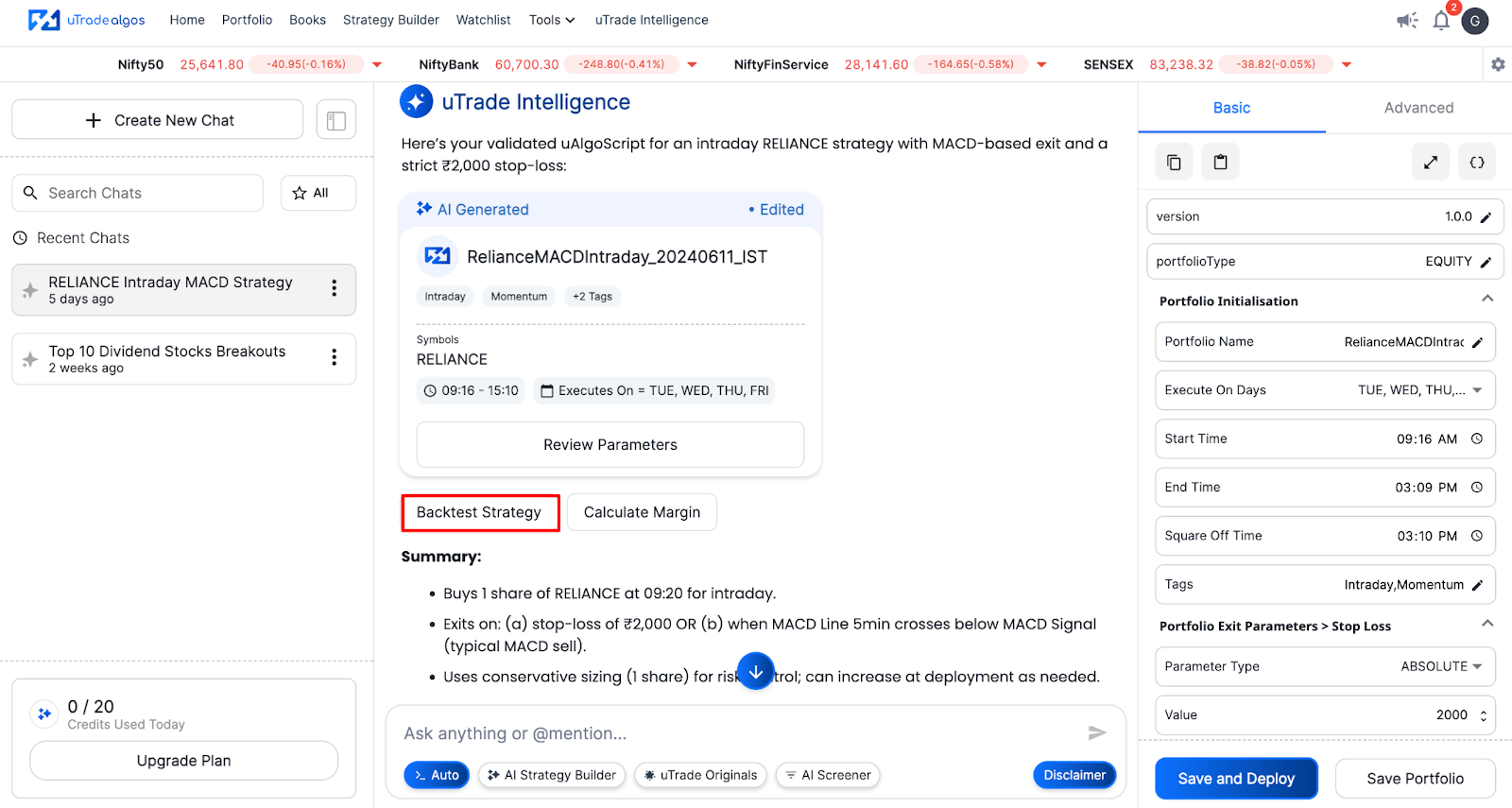The image size is (1512, 808).
Task: Open the JSON code view icon
Action: (x=1477, y=163)
